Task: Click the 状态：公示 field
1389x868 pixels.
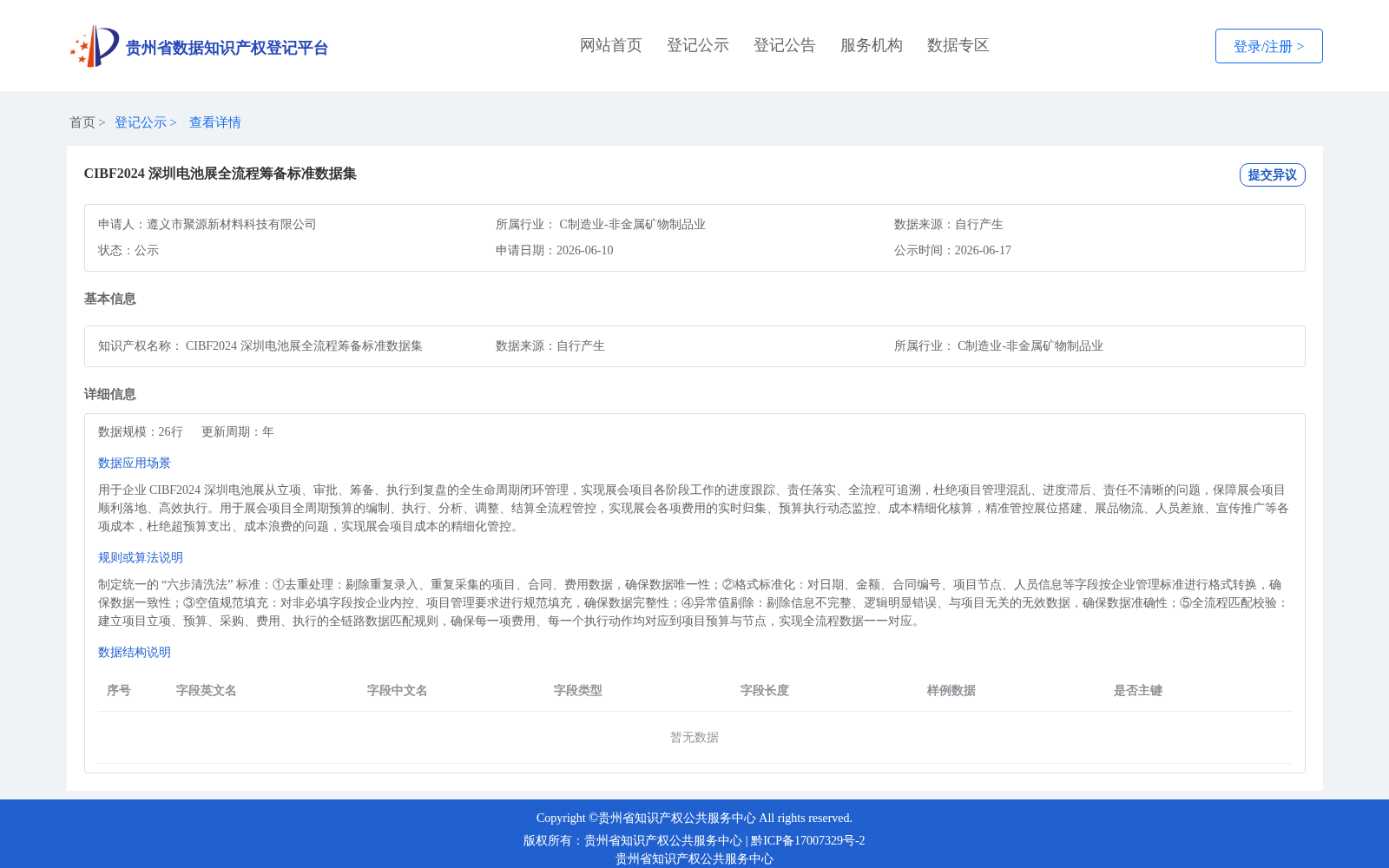Action: (x=128, y=251)
